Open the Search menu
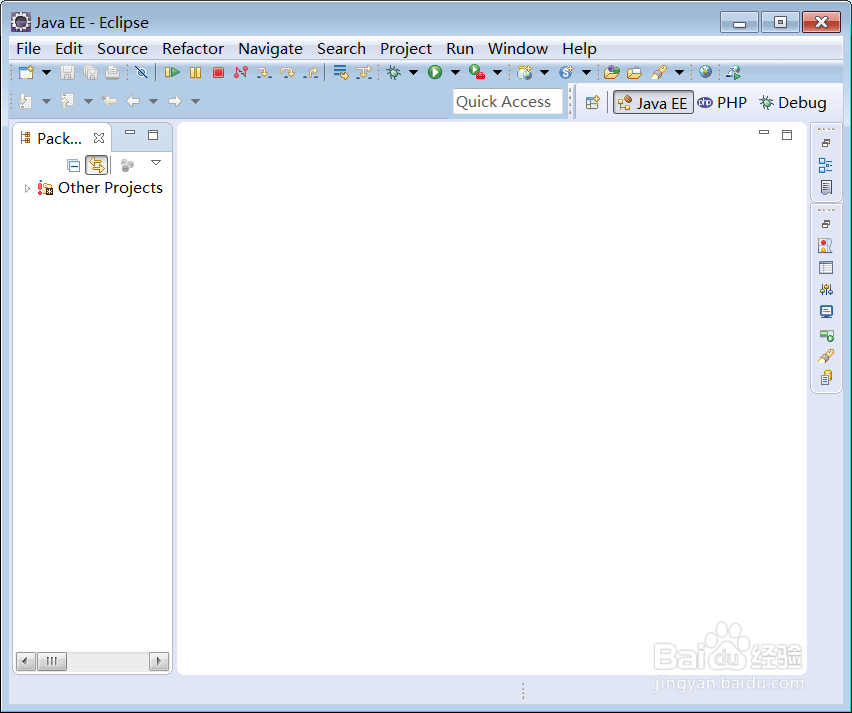852x713 pixels. 341,48
